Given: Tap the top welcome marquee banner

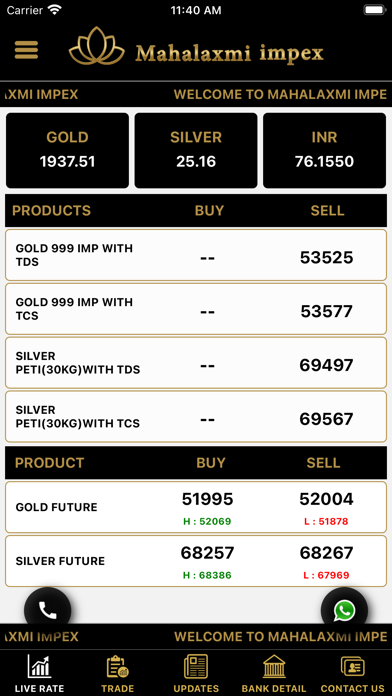Looking at the screenshot, I should (196, 94).
